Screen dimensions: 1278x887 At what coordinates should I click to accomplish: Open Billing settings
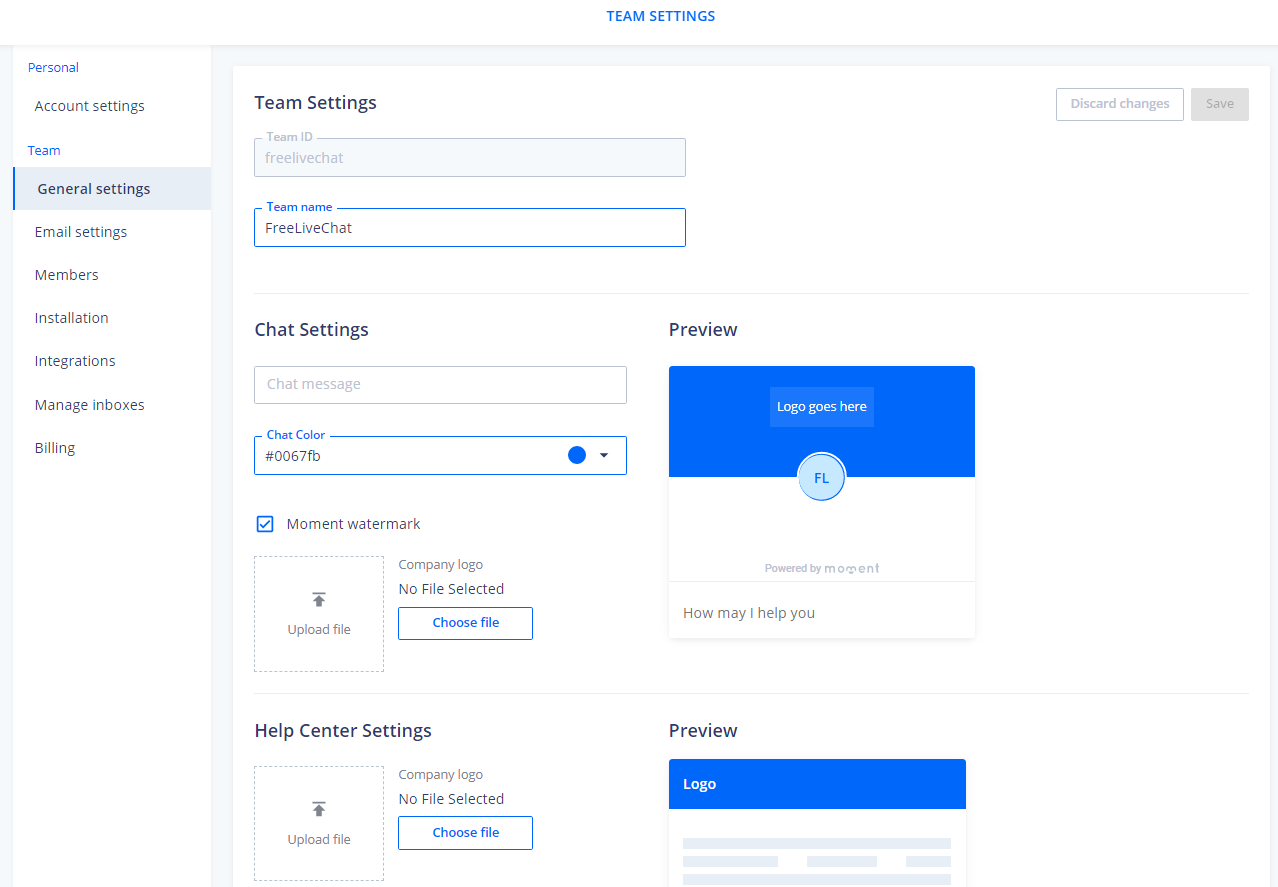tap(55, 448)
